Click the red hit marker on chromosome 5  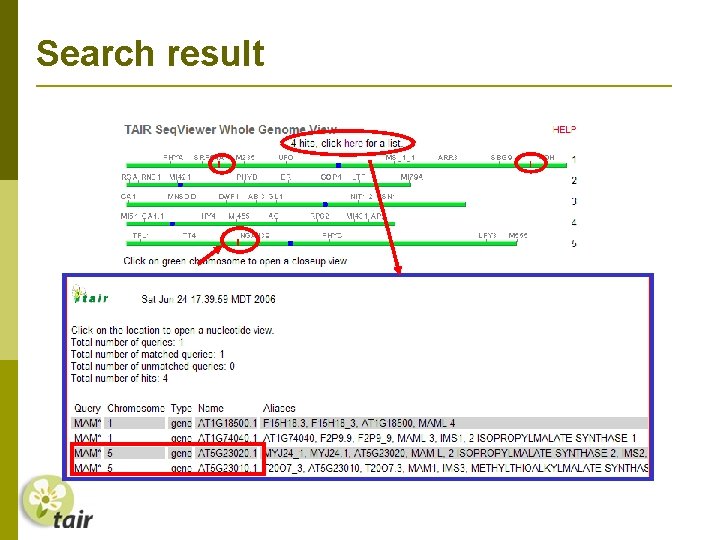(238, 242)
